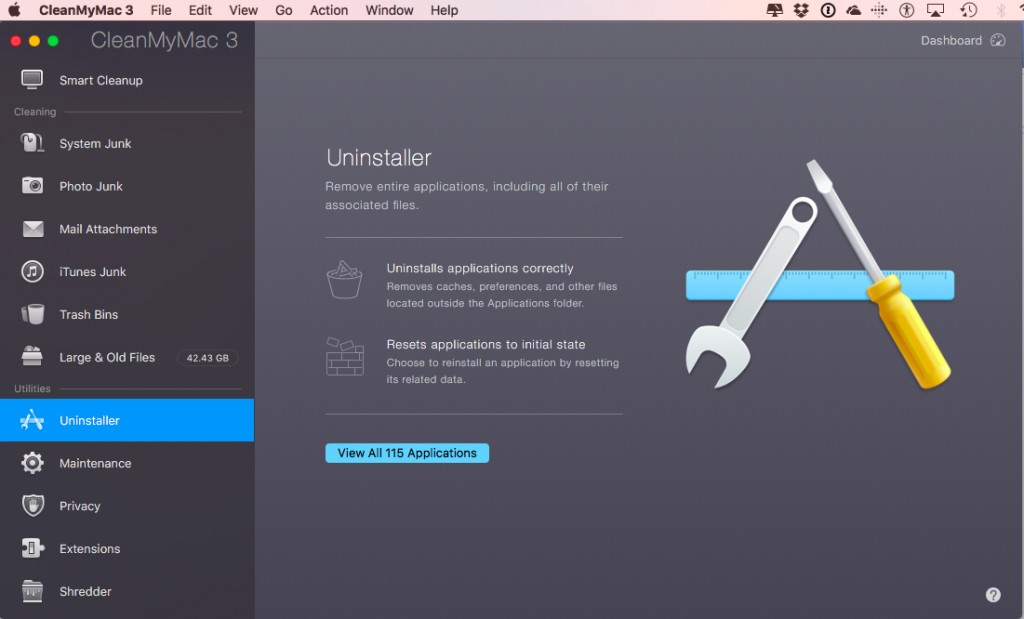Open Shredder via its shredder icon
Viewport: 1024px width, 619px height.
click(32, 591)
